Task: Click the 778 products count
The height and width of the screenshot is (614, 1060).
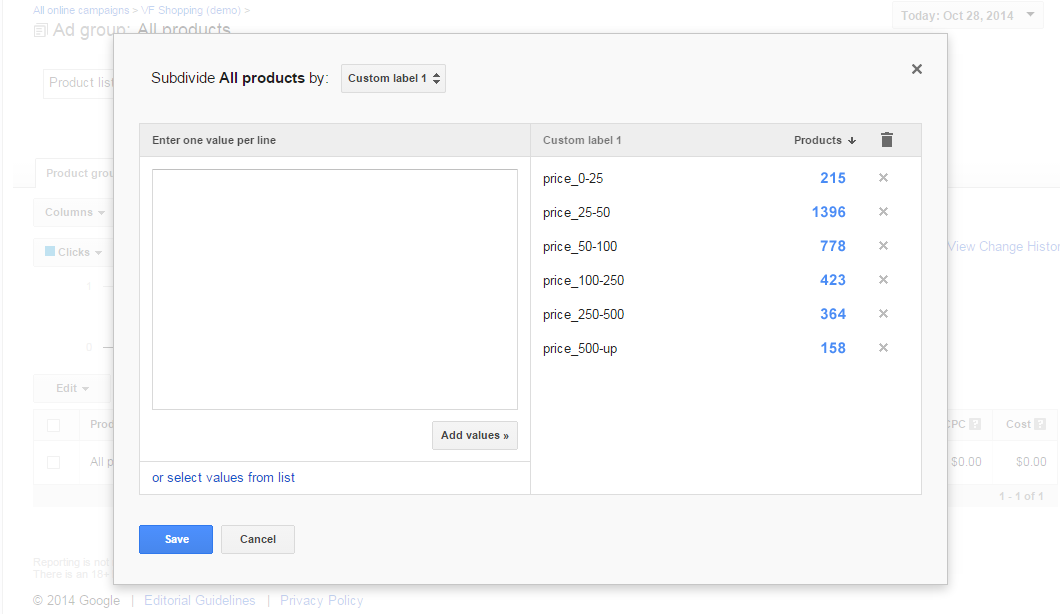Action: click(833, 245)
